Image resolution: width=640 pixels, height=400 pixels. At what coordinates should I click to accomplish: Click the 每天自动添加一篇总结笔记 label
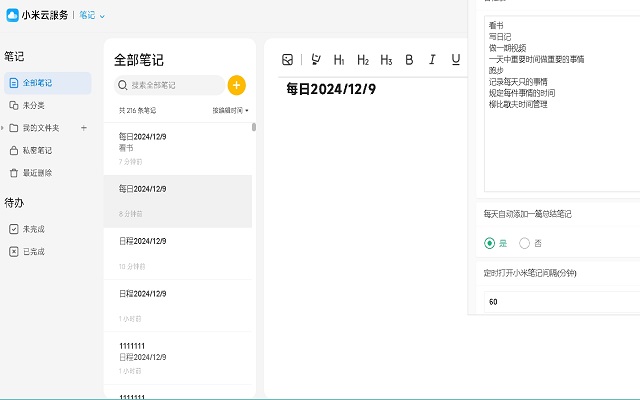point(528,214)
